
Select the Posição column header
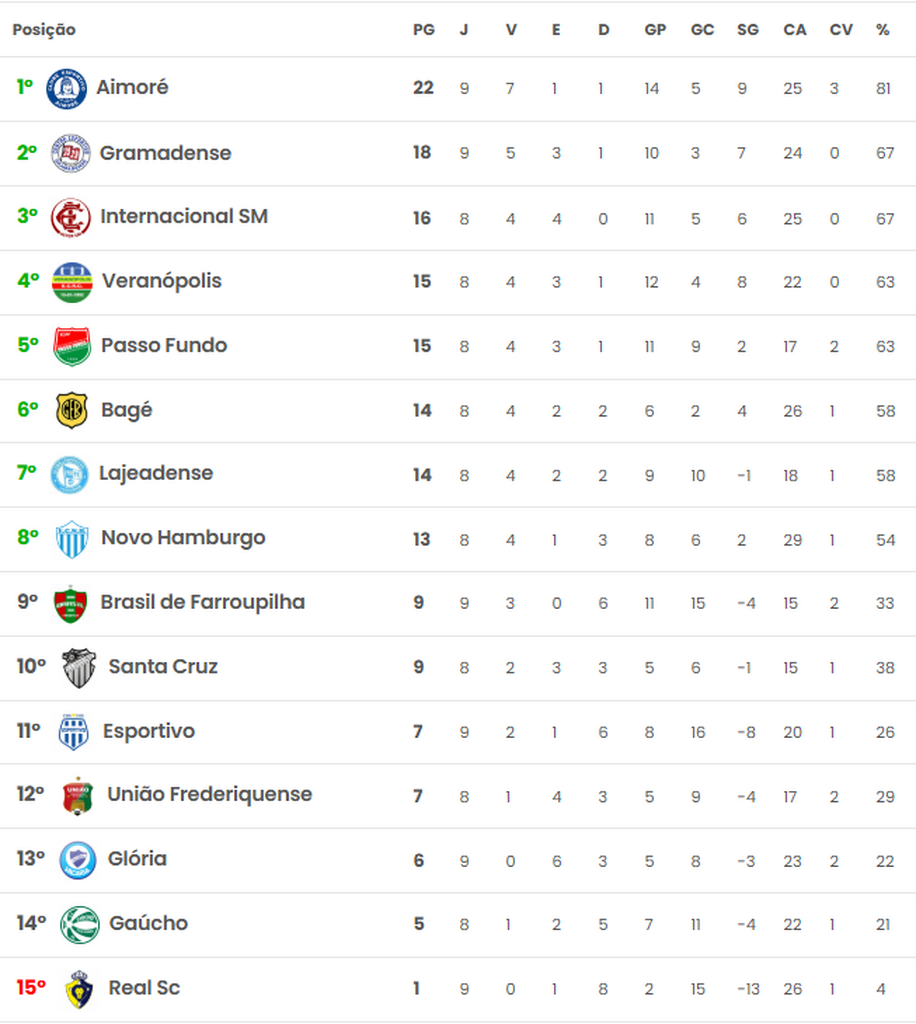click(44, 30)
